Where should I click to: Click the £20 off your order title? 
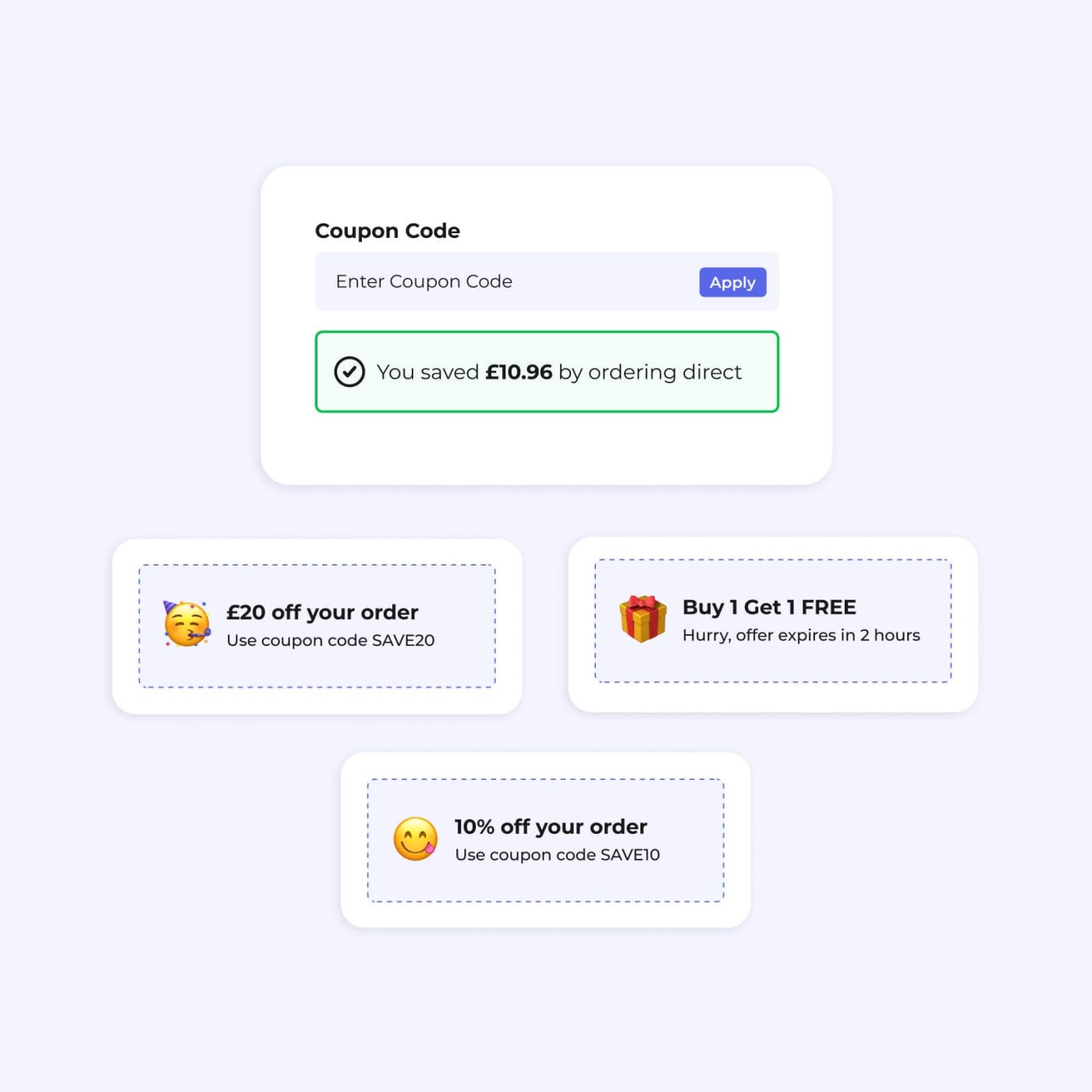coord(321,612)
